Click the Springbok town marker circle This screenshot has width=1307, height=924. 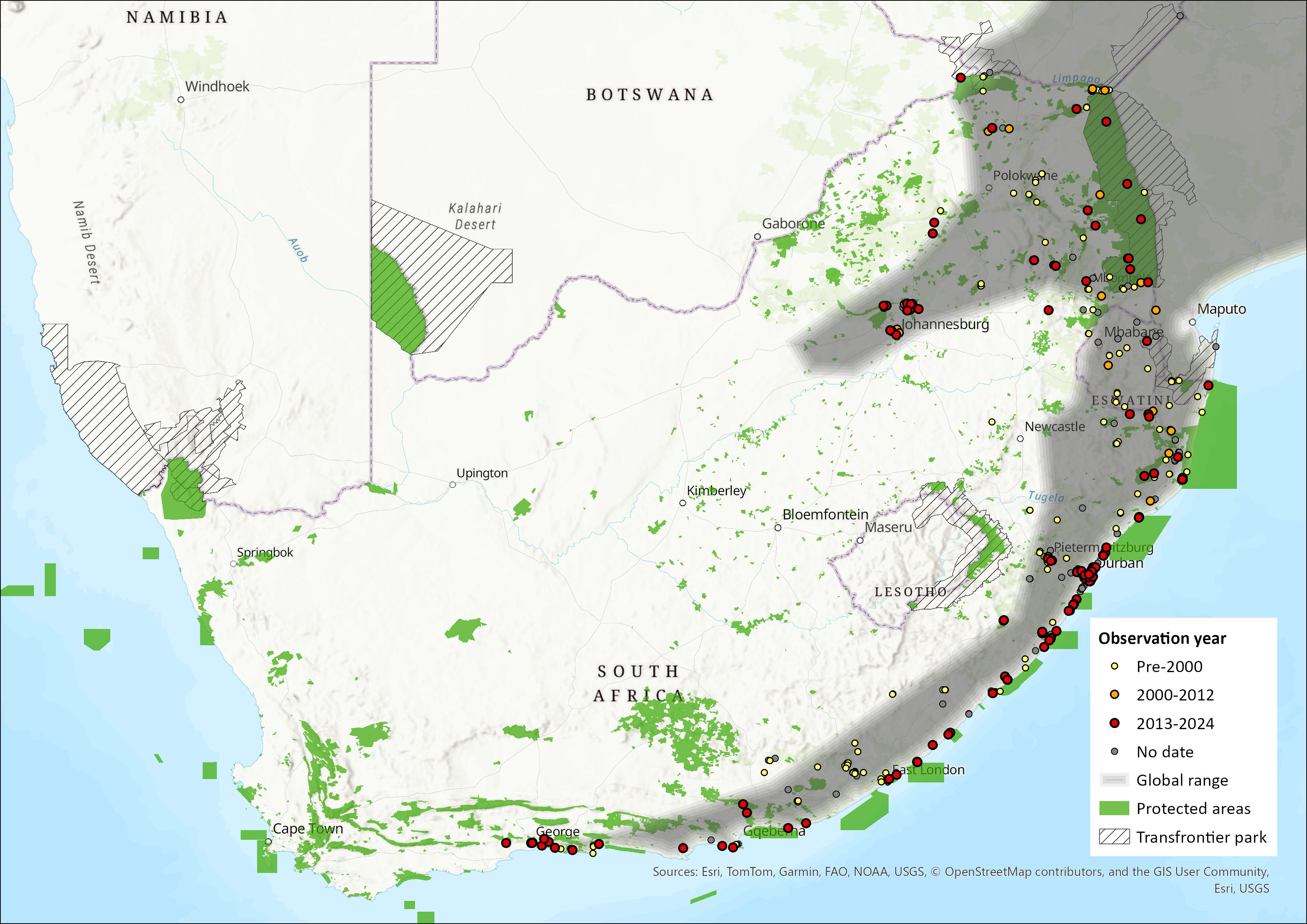point(233,564)
